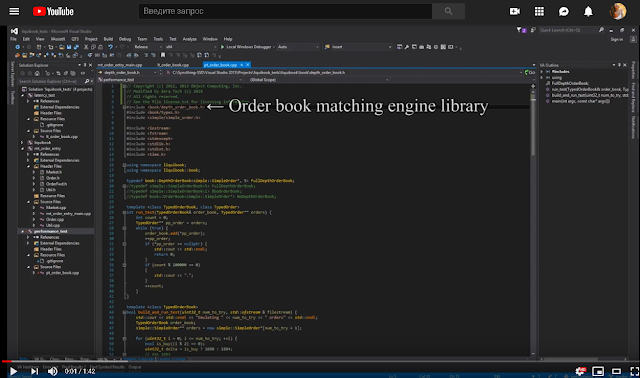The width and height of the screenshot is (640, 378).
Task: Close the pt_order_book.cpp tab
Action: pyautogui.click(x=247, y=65)
